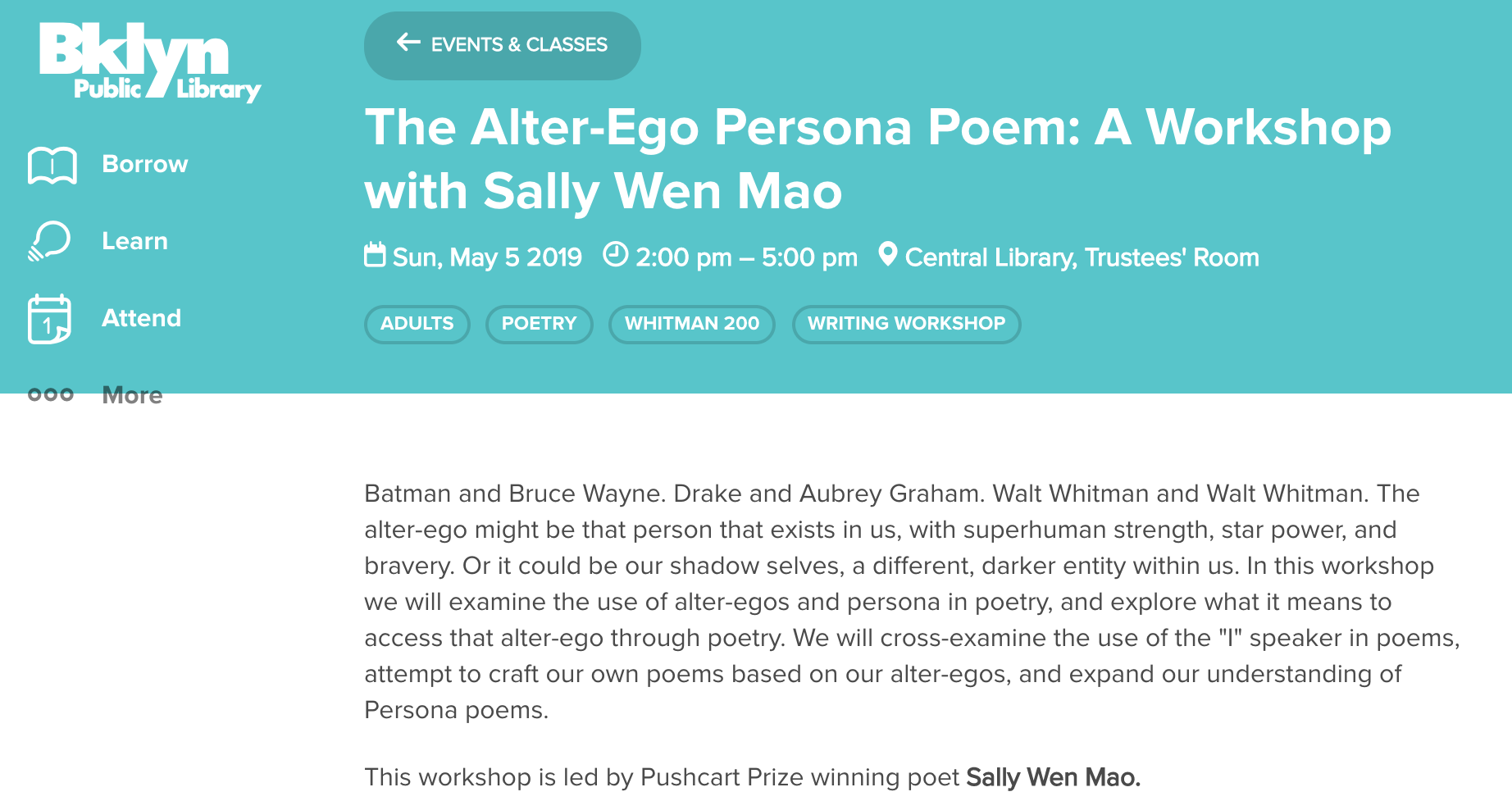The height and width of the screenshot is (810, 1512).
Task: Click the Sally Wen Mao bold link
Action: pyautogui.click(x=1054, y=777)
